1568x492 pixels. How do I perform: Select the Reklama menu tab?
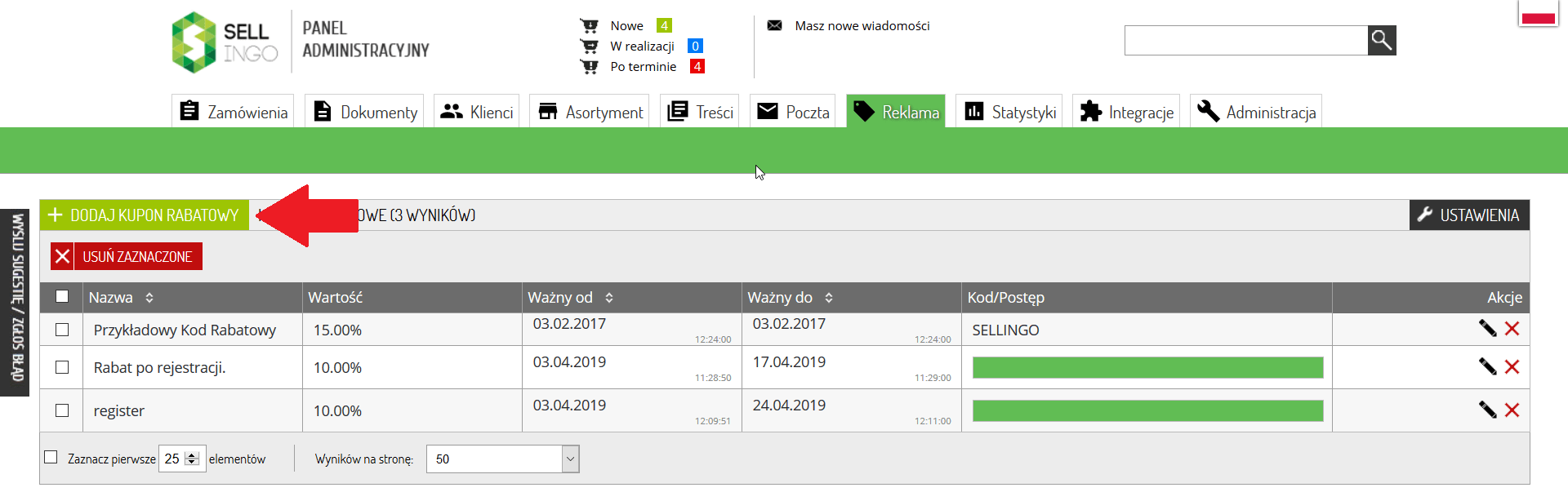pos(896,112)
